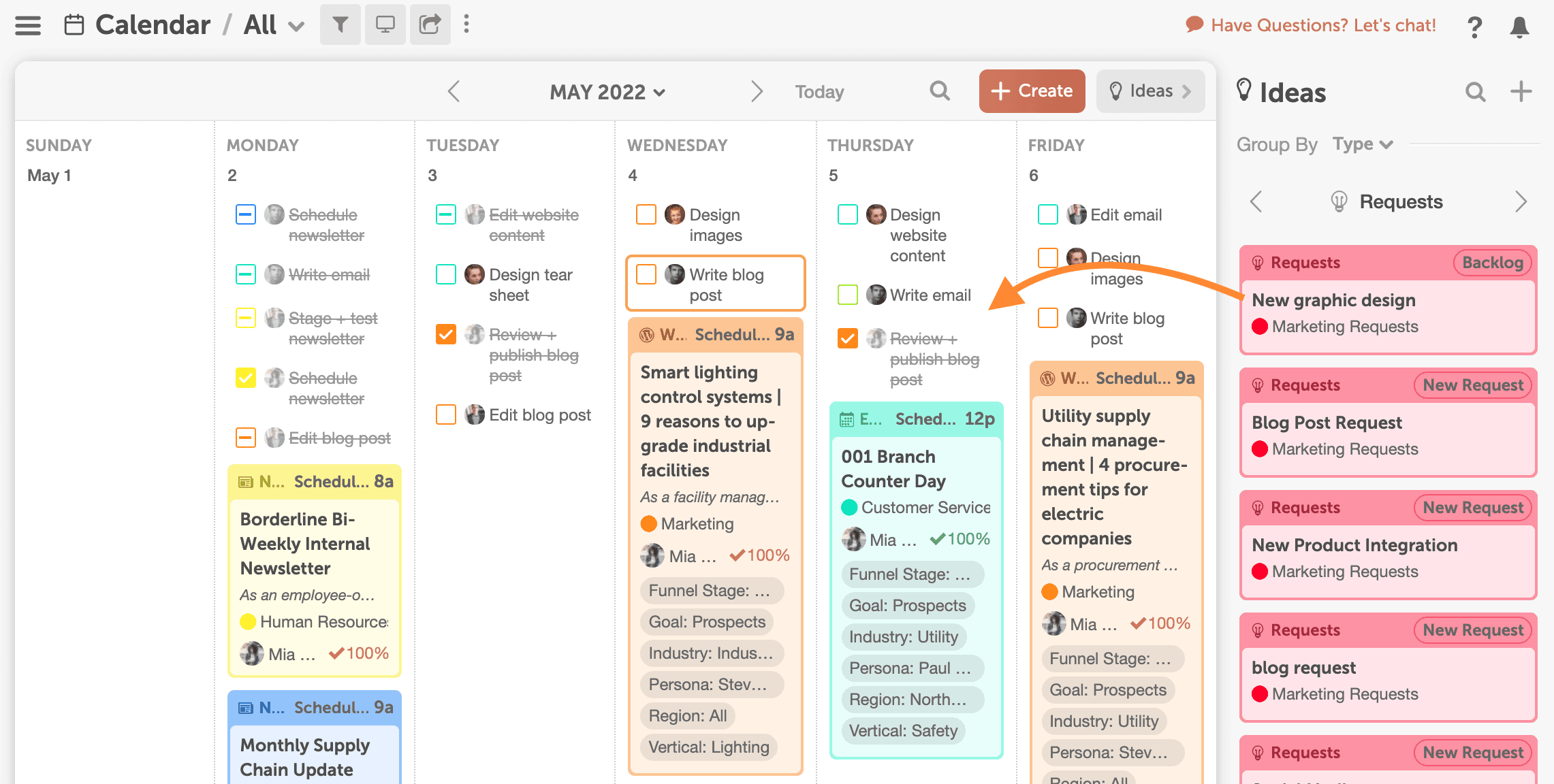
Task: Click red Marketing Requests dot on Blog Post Request
Action: tap(1260, 449)
